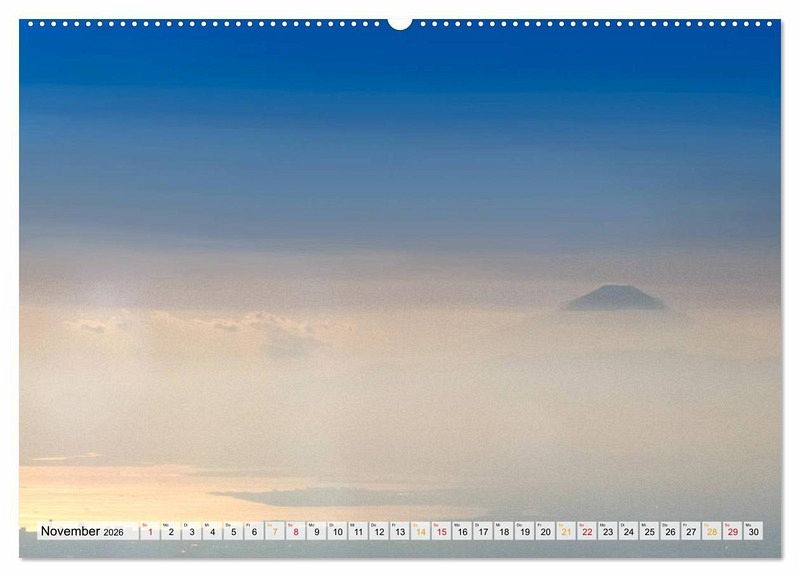Select day 27 in the calendar strip
Image resolution: width=800 pixels, height=577 pixels.
pos(691,531)
